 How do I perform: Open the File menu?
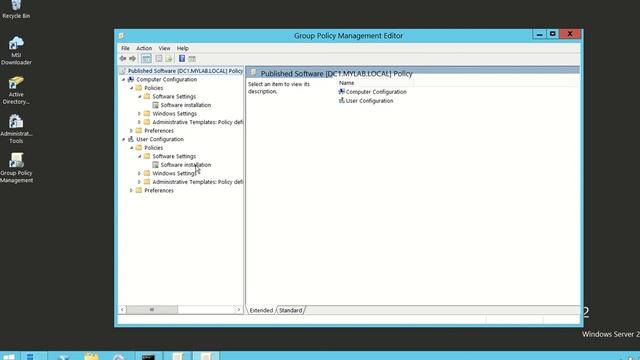[x=125, y=48]
